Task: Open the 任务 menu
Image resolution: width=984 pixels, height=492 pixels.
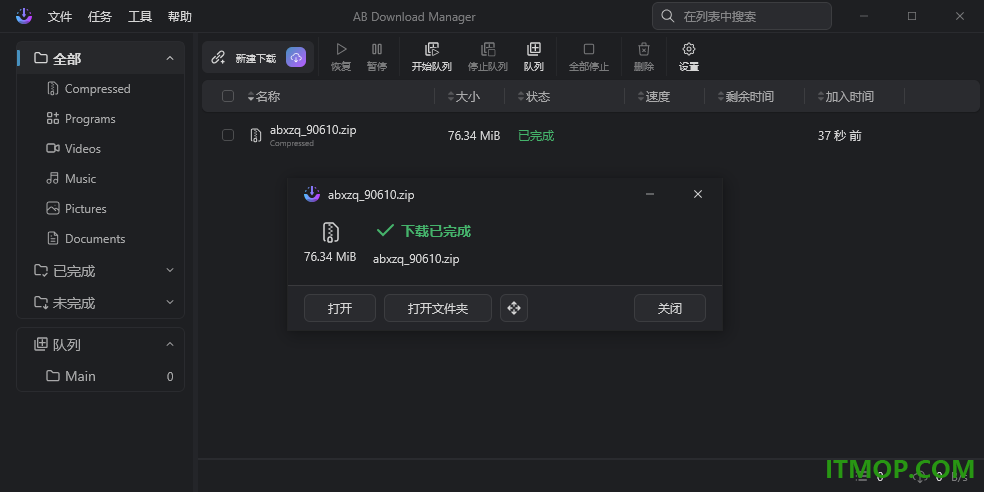Action: [x=100, y=17]
